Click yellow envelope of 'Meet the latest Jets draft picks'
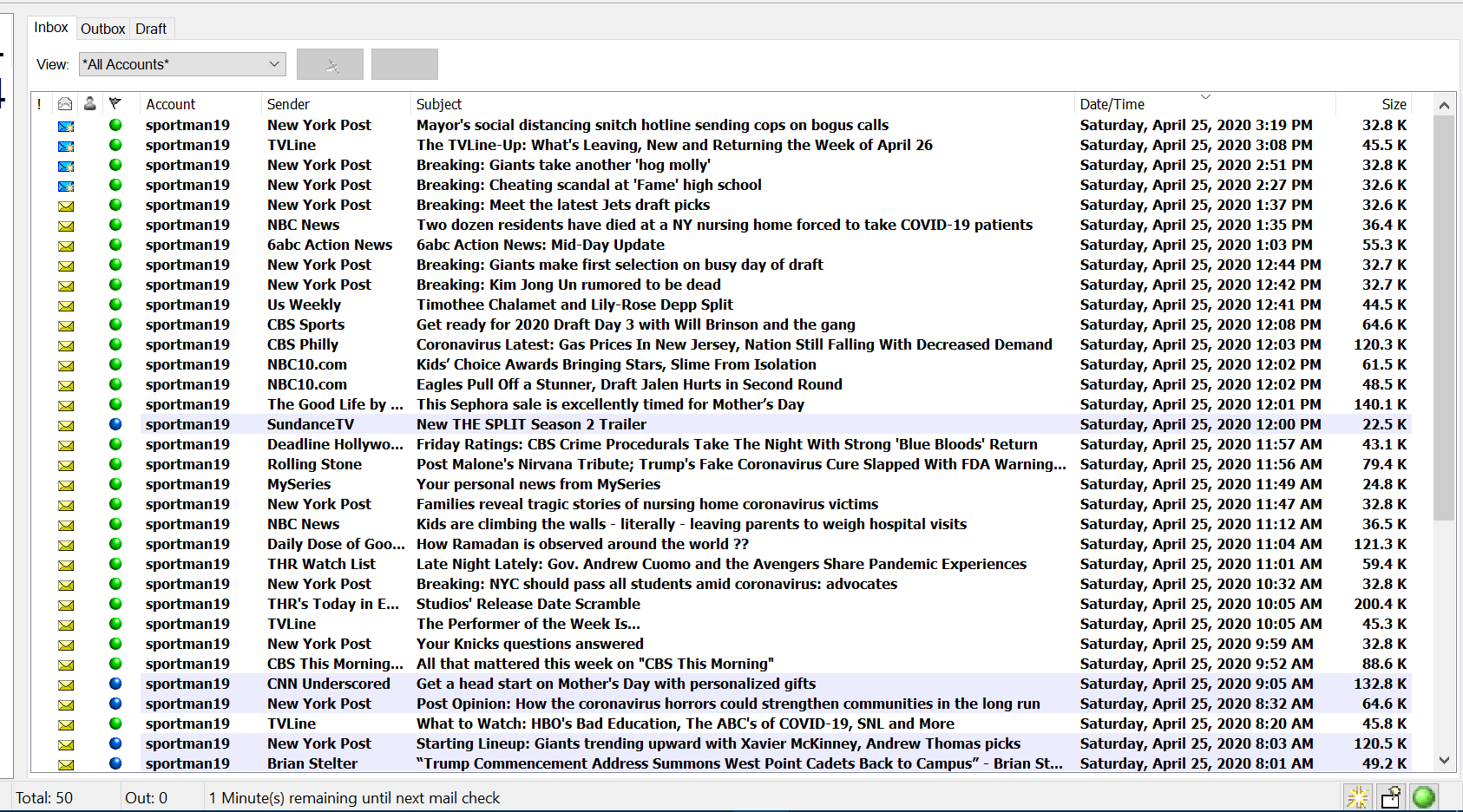This screenshot has width=1463, height=812. pos(66,206)
